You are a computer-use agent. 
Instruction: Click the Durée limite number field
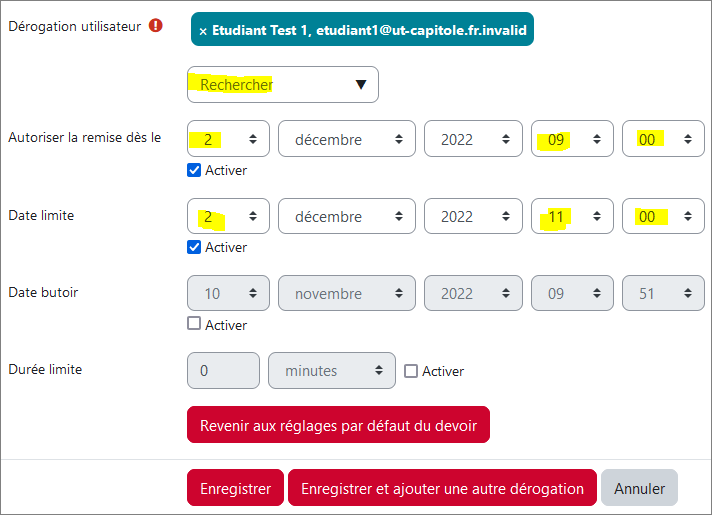223,371
